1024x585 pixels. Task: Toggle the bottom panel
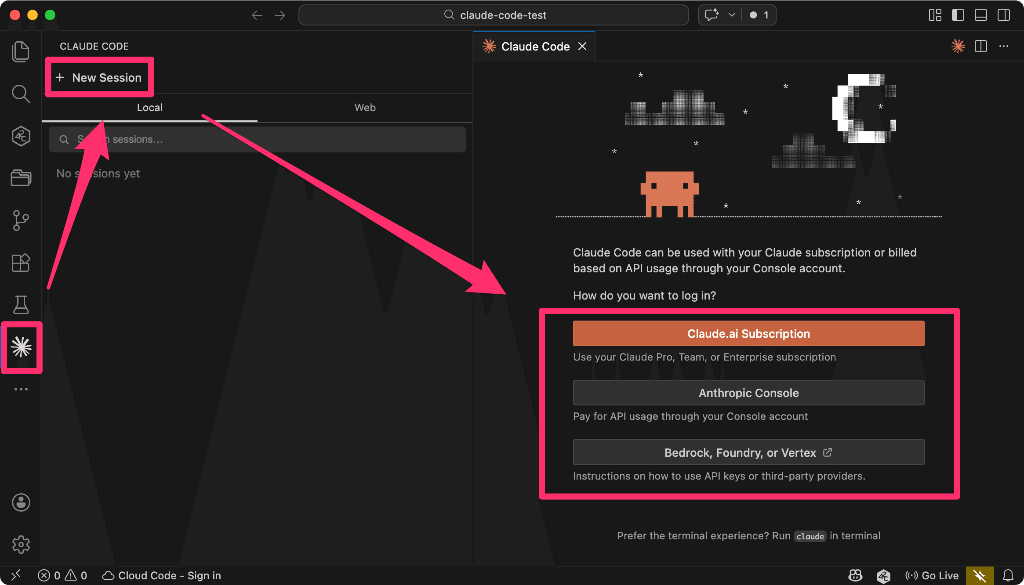tap(981, 15)
